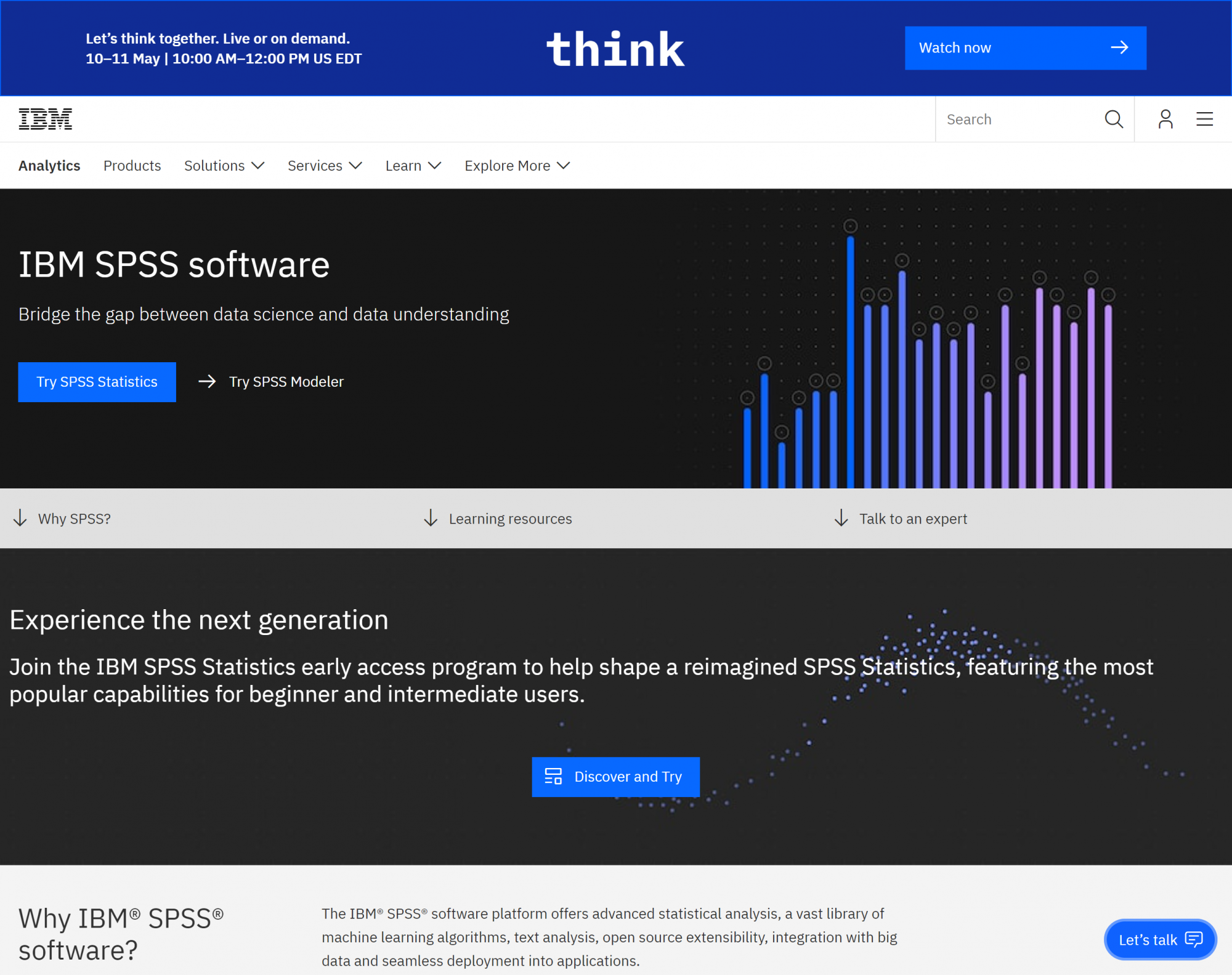Expand the Explore More dropdown menu

pos(517,165)
